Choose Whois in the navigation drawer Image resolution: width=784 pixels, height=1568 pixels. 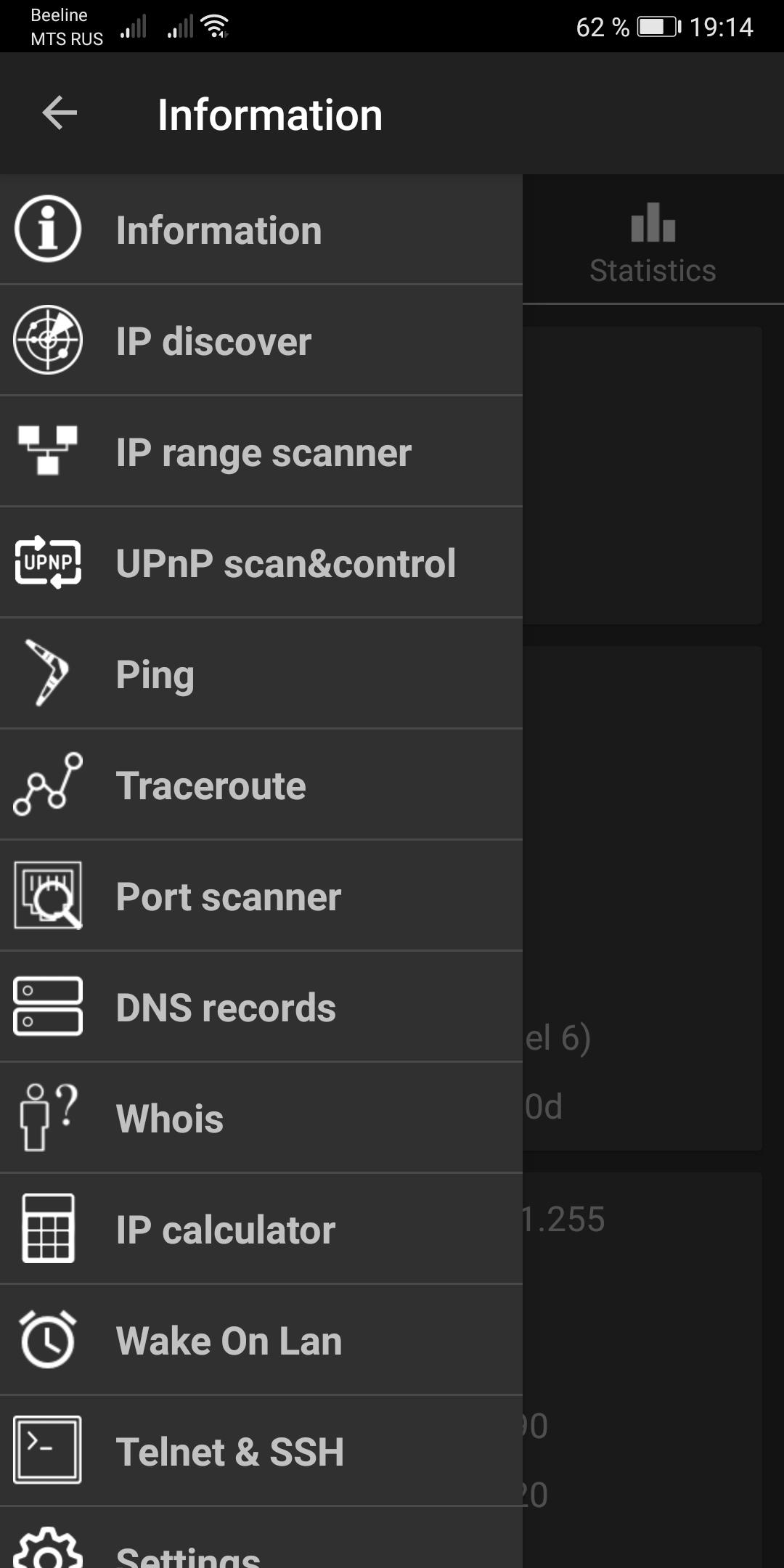pos(170,1119)
